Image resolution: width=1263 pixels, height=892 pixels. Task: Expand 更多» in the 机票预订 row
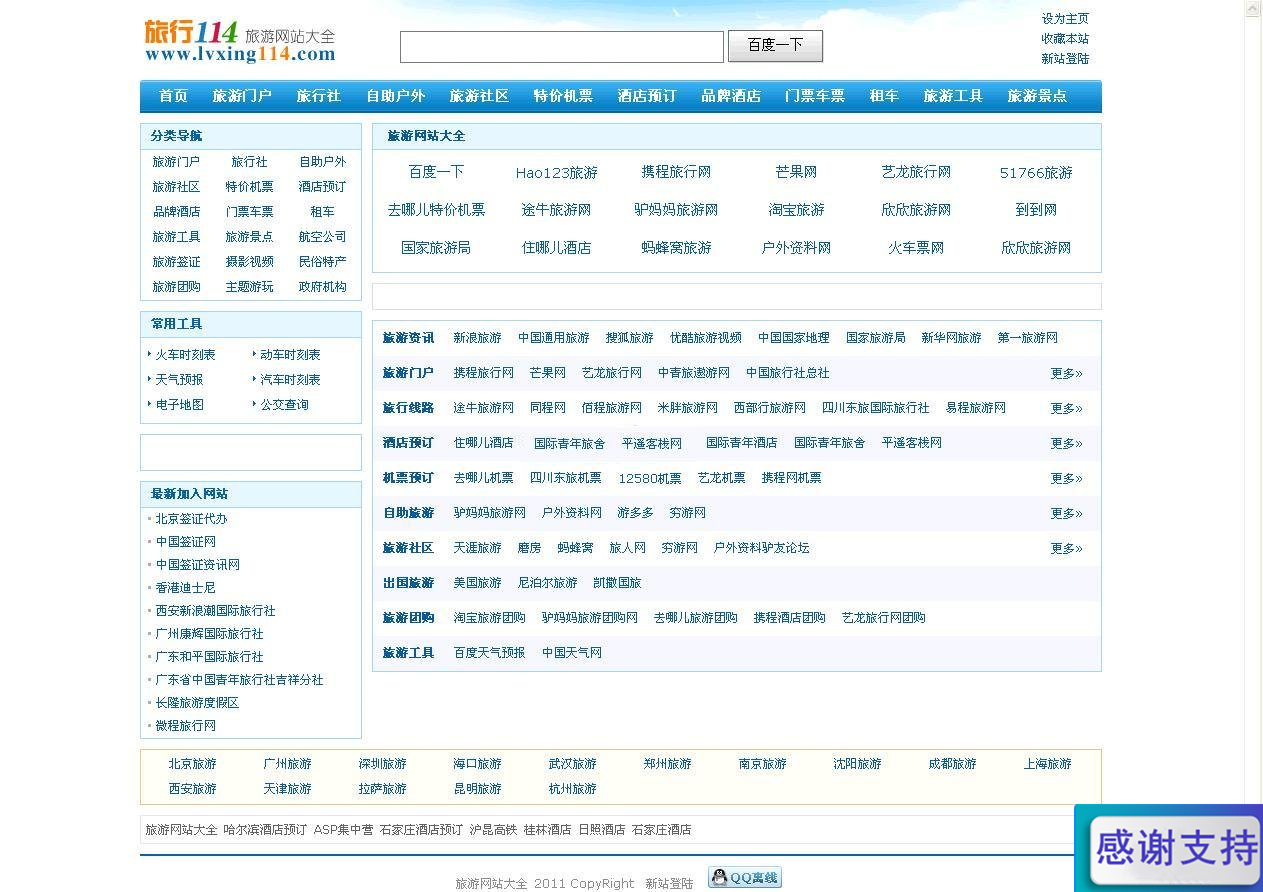[1066, 479]
